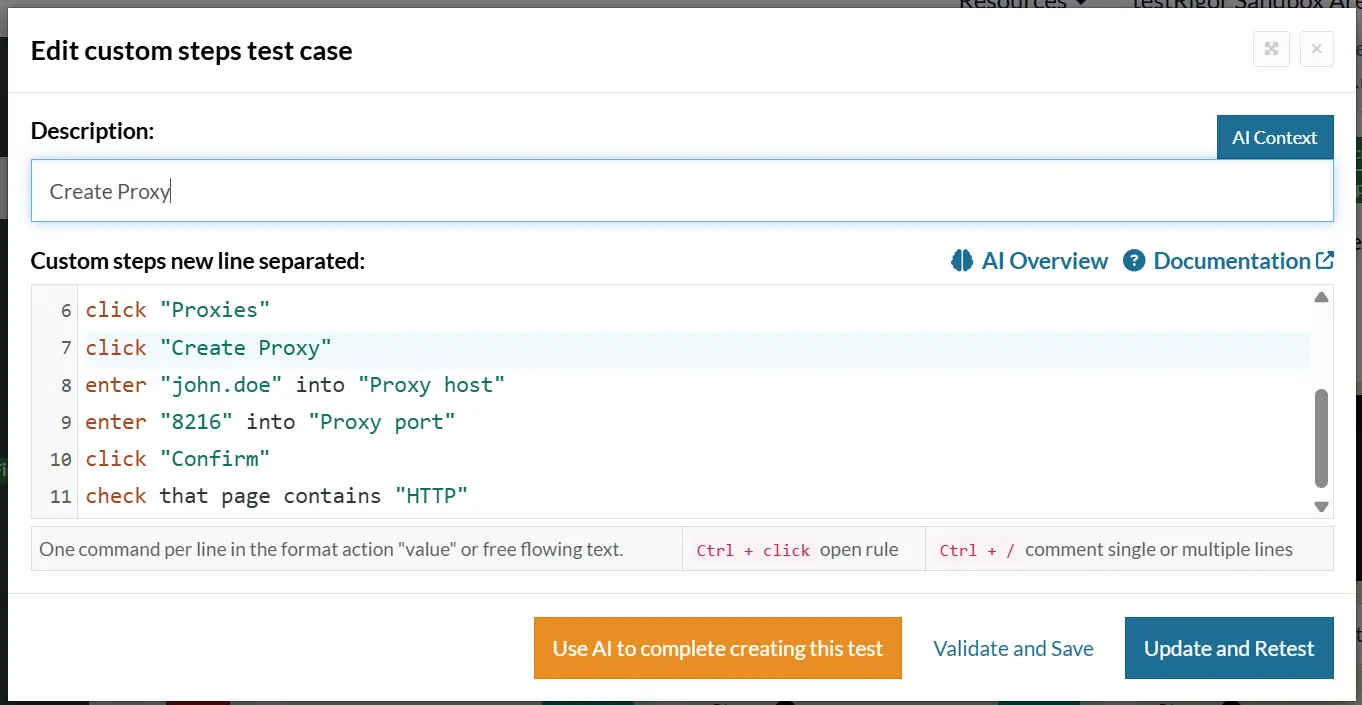Focus the Description field containing Create Proxy
This screenshot has width=1362, height=705.
click(681, 191)
